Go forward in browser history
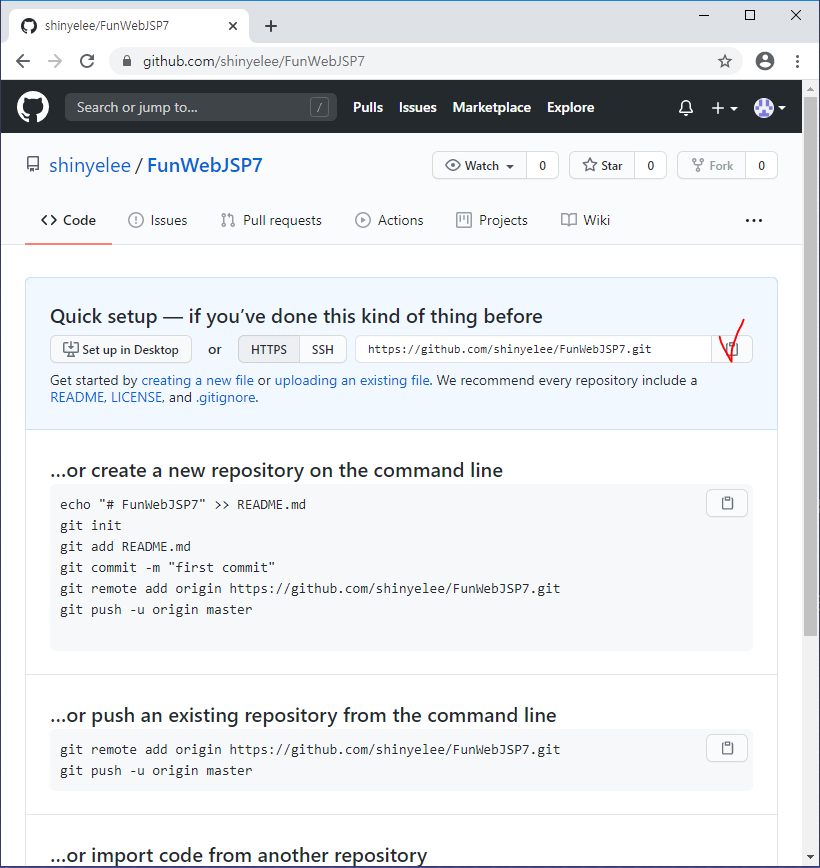 (x=55, y=61)
